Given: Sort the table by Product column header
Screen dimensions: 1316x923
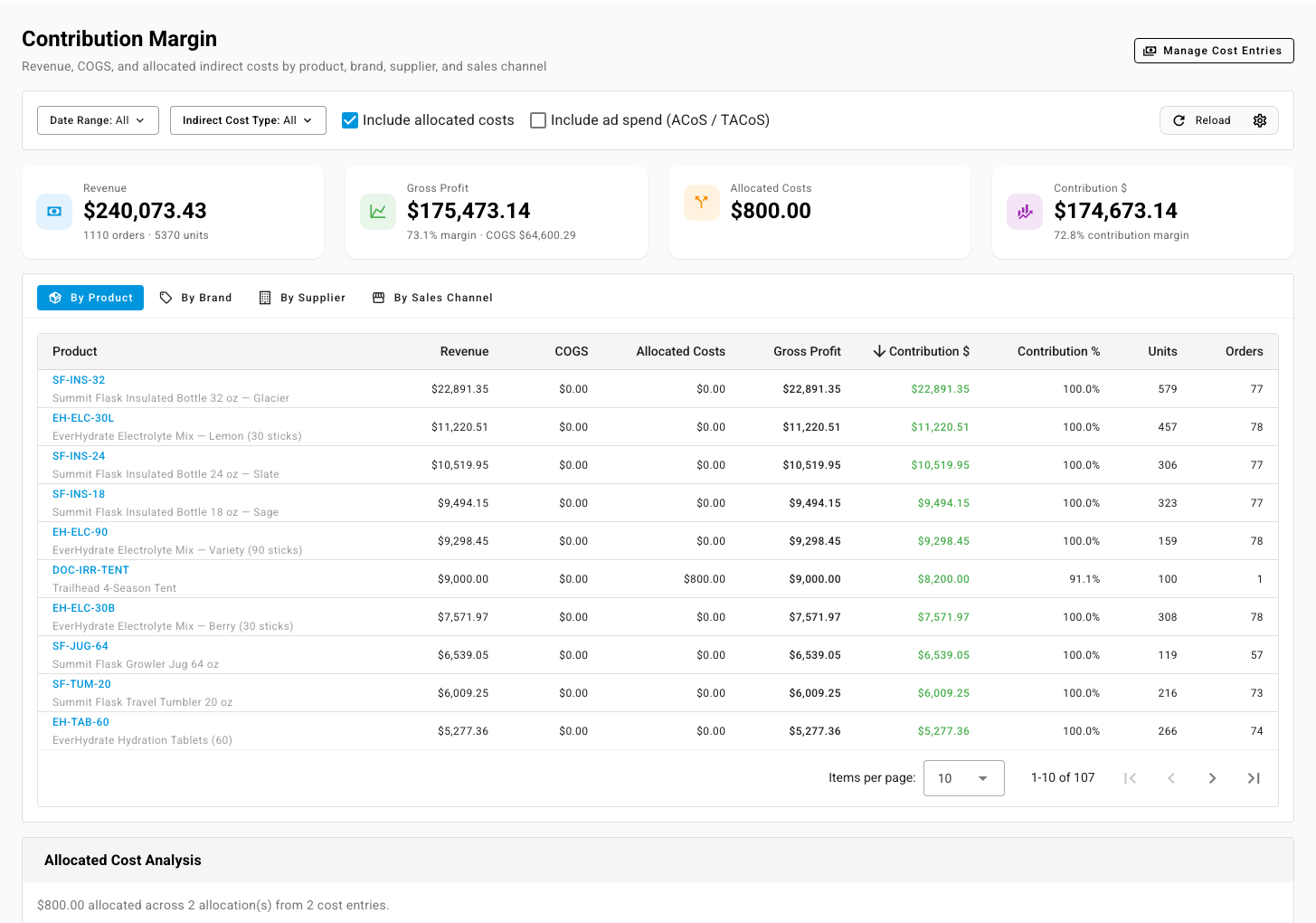Looking at the screenshot, I should pos(75,351).
